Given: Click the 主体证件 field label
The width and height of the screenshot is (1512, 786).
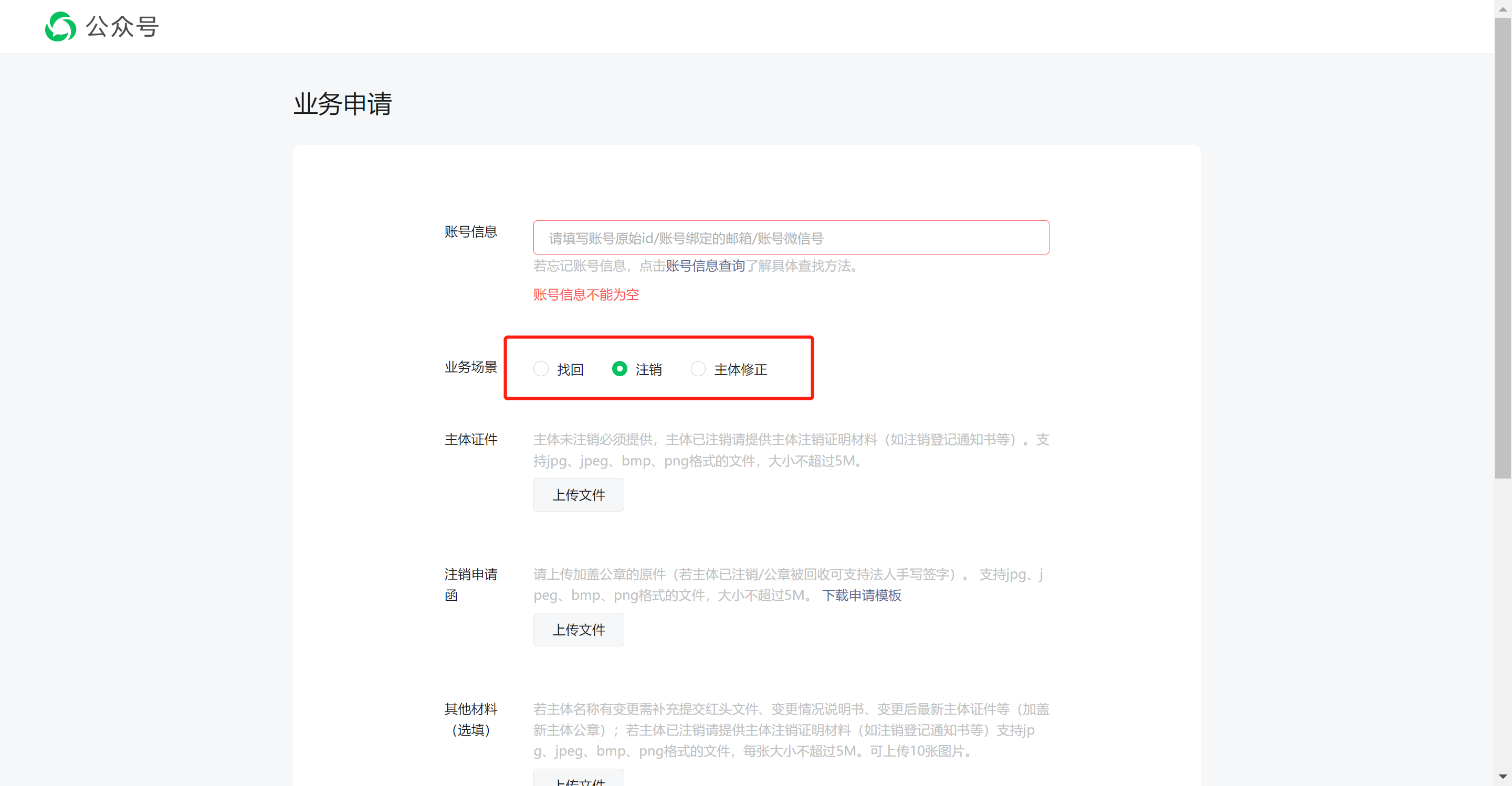Looking at the screenshot, I should pos(470,439).
